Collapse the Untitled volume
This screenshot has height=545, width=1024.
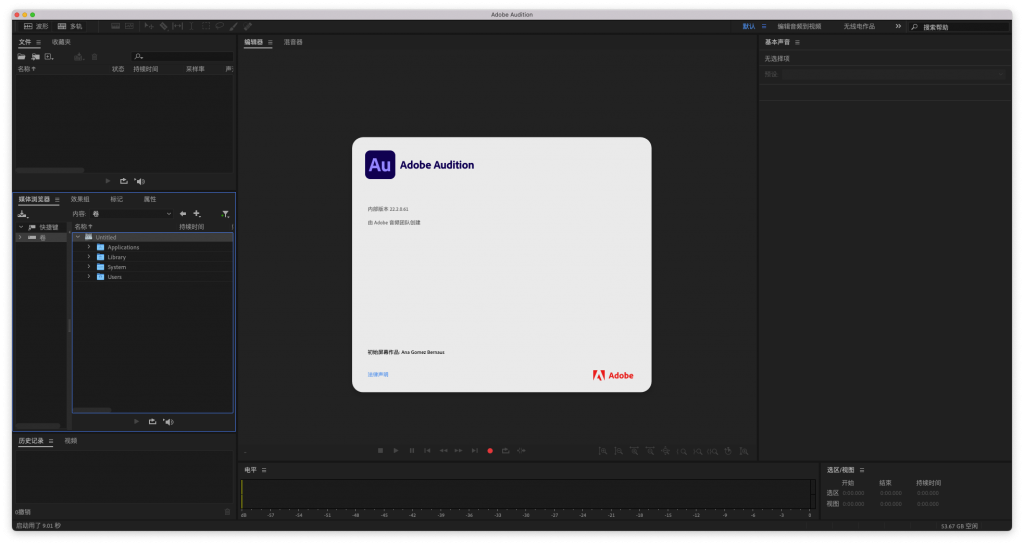pos(78,237)
